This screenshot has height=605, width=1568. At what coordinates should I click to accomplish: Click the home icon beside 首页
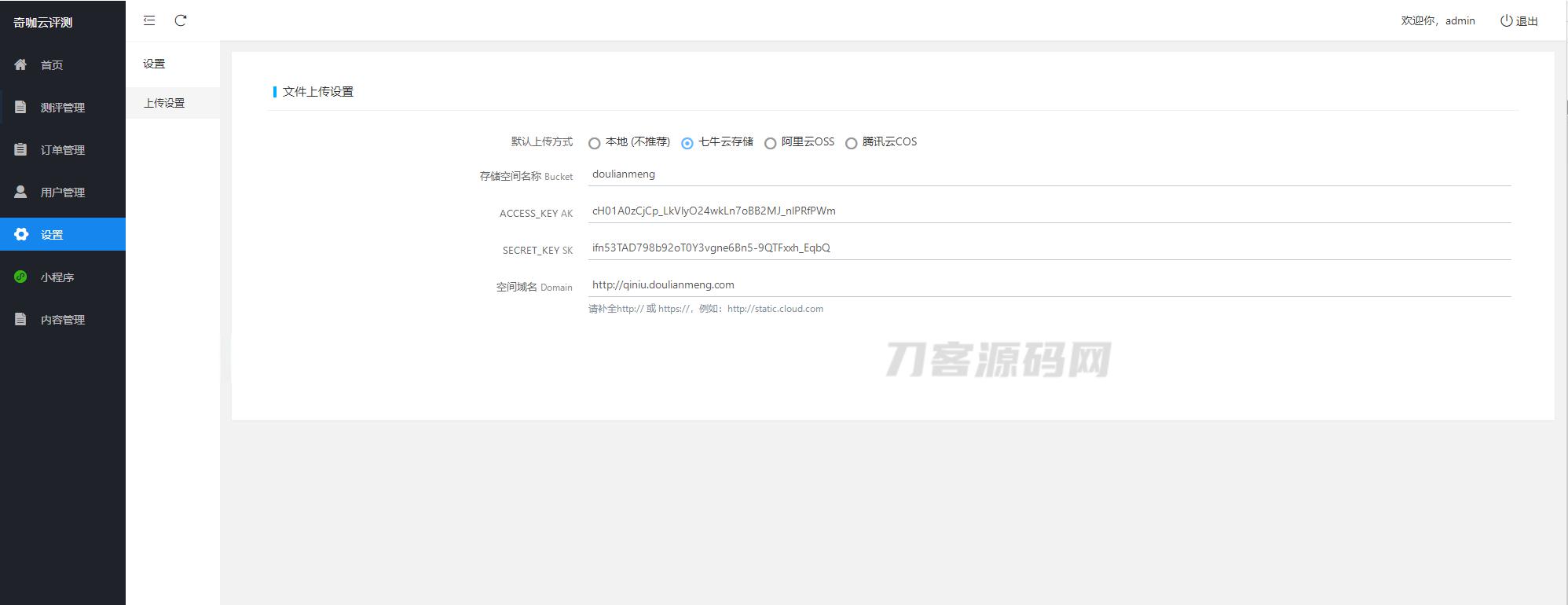20,64
